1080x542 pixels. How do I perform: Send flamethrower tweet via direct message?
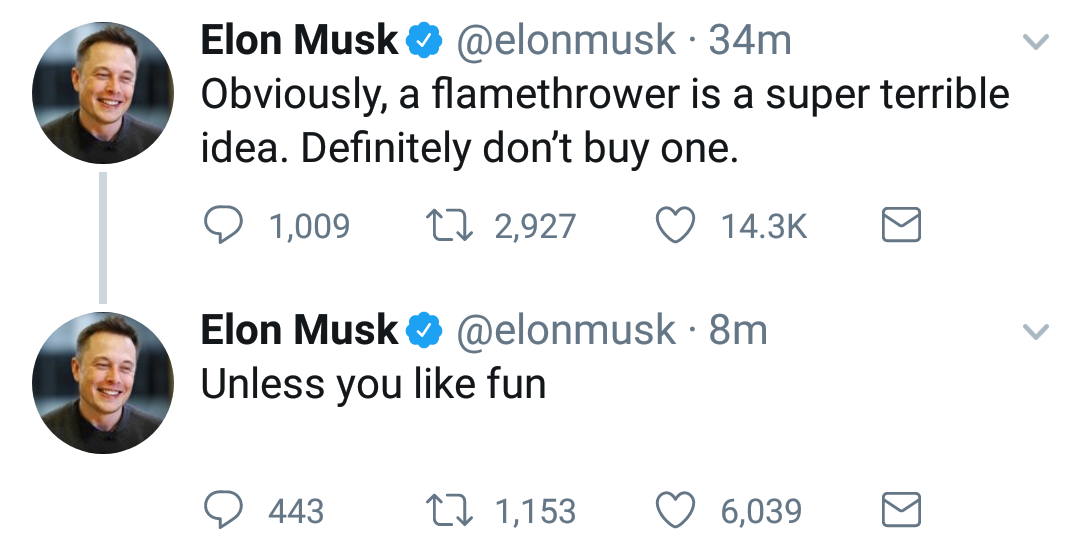tap(900, 226)
